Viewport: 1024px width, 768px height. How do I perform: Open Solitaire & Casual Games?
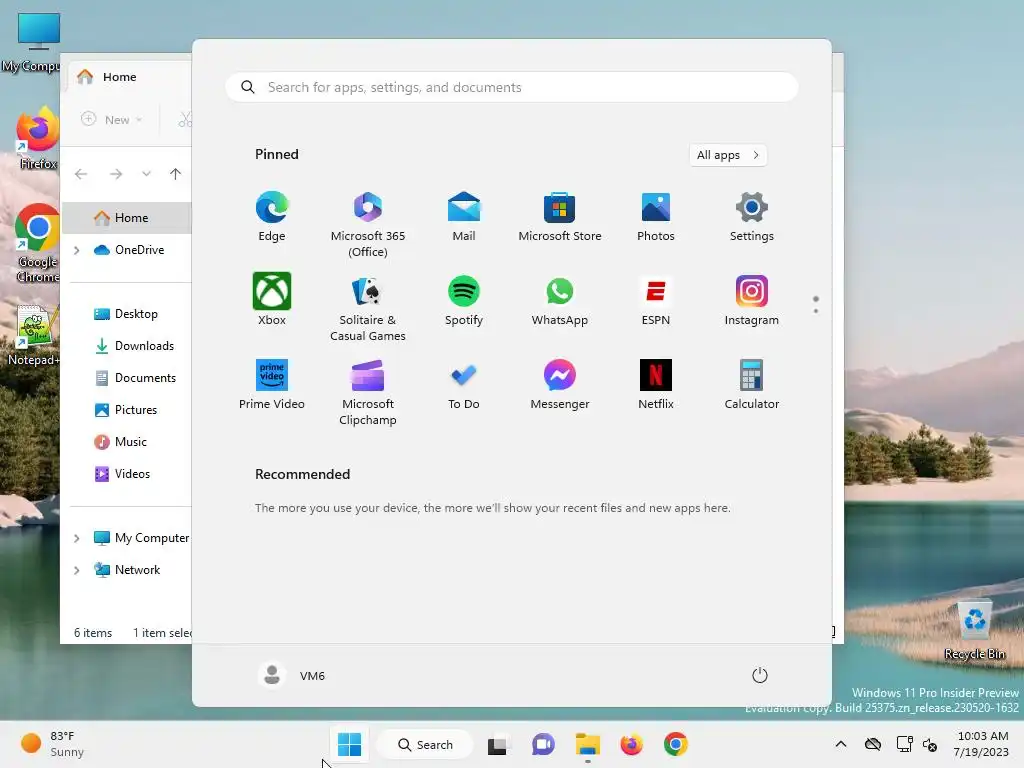click(368, 308)
